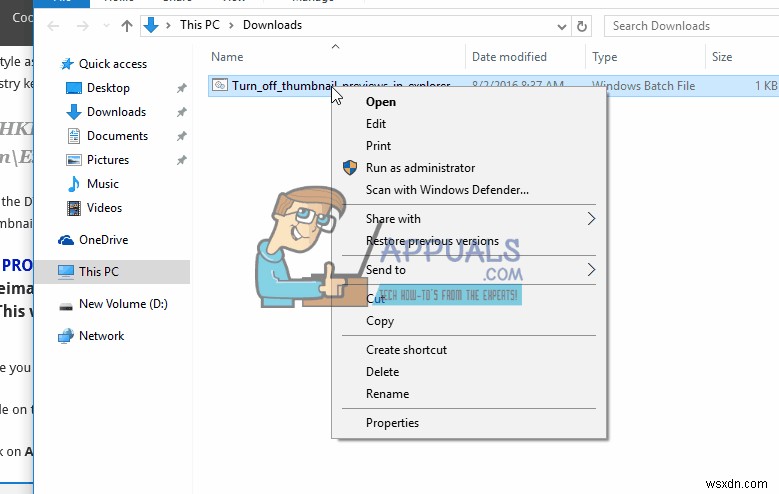This screenshot has height=494, width=779.
Task: Select Downloads in the address breadcrumb
Action: tap(272, 25)
